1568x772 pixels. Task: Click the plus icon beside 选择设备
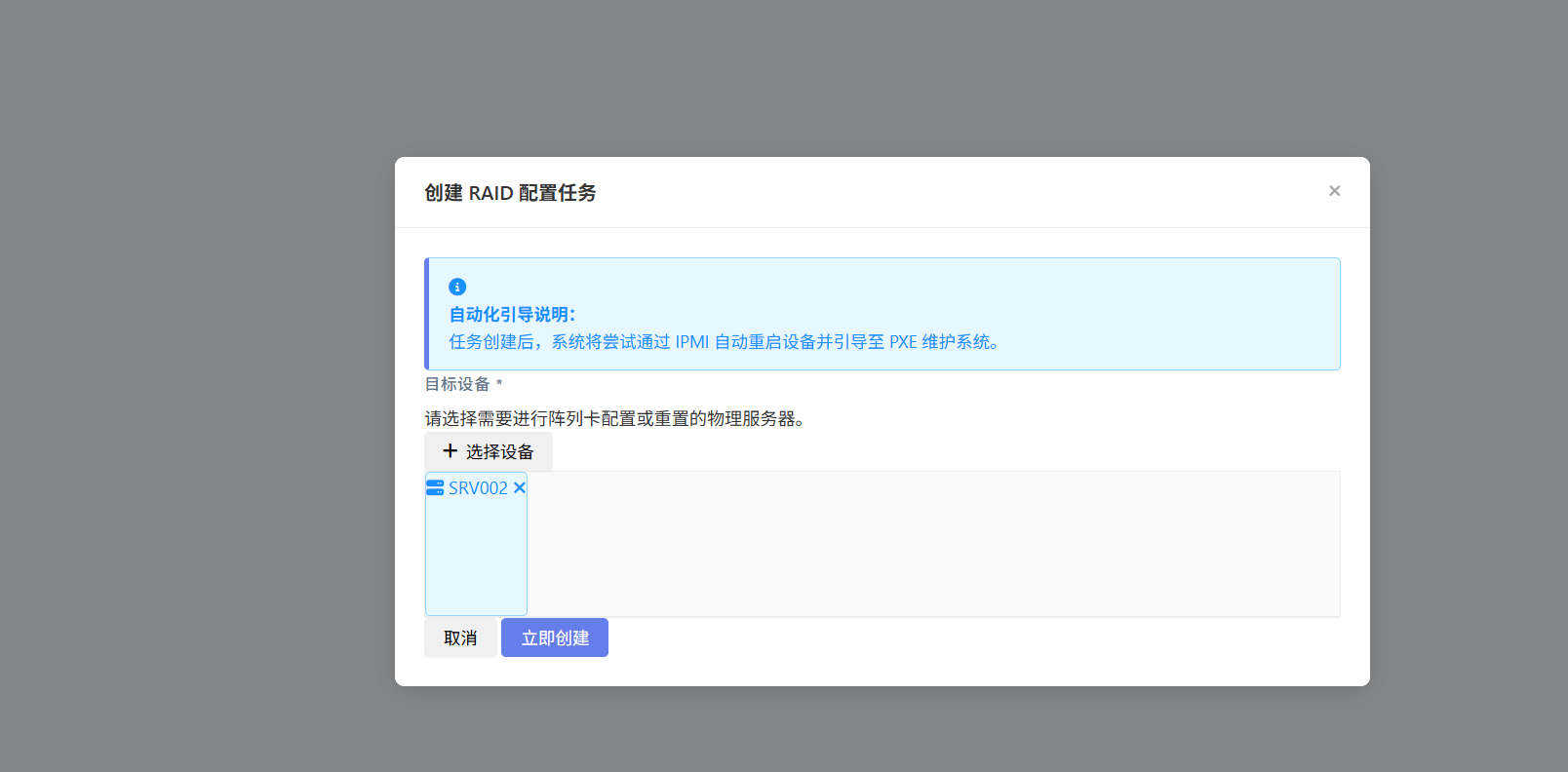click(x=450, y=451)
